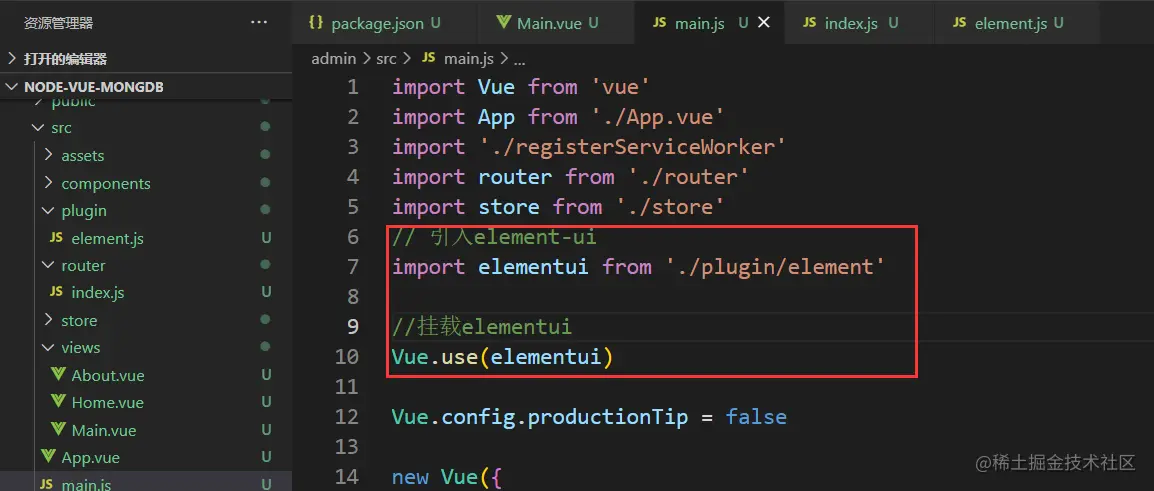
Task: Click the JS icon on index.js tab
Action: tap(810, 23)
